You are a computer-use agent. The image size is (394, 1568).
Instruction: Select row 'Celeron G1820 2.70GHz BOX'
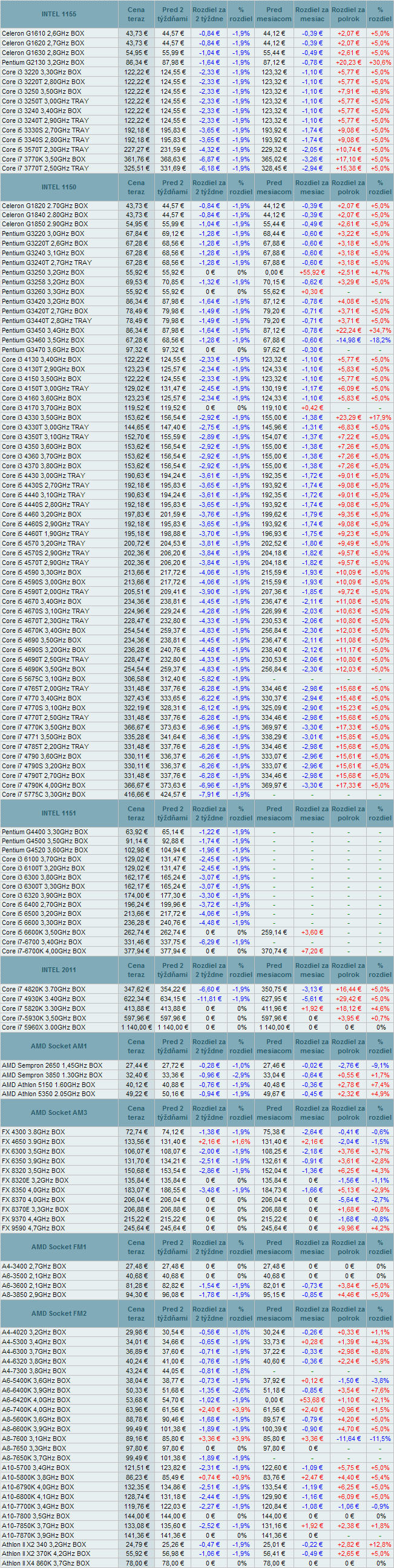coord(197,206)
